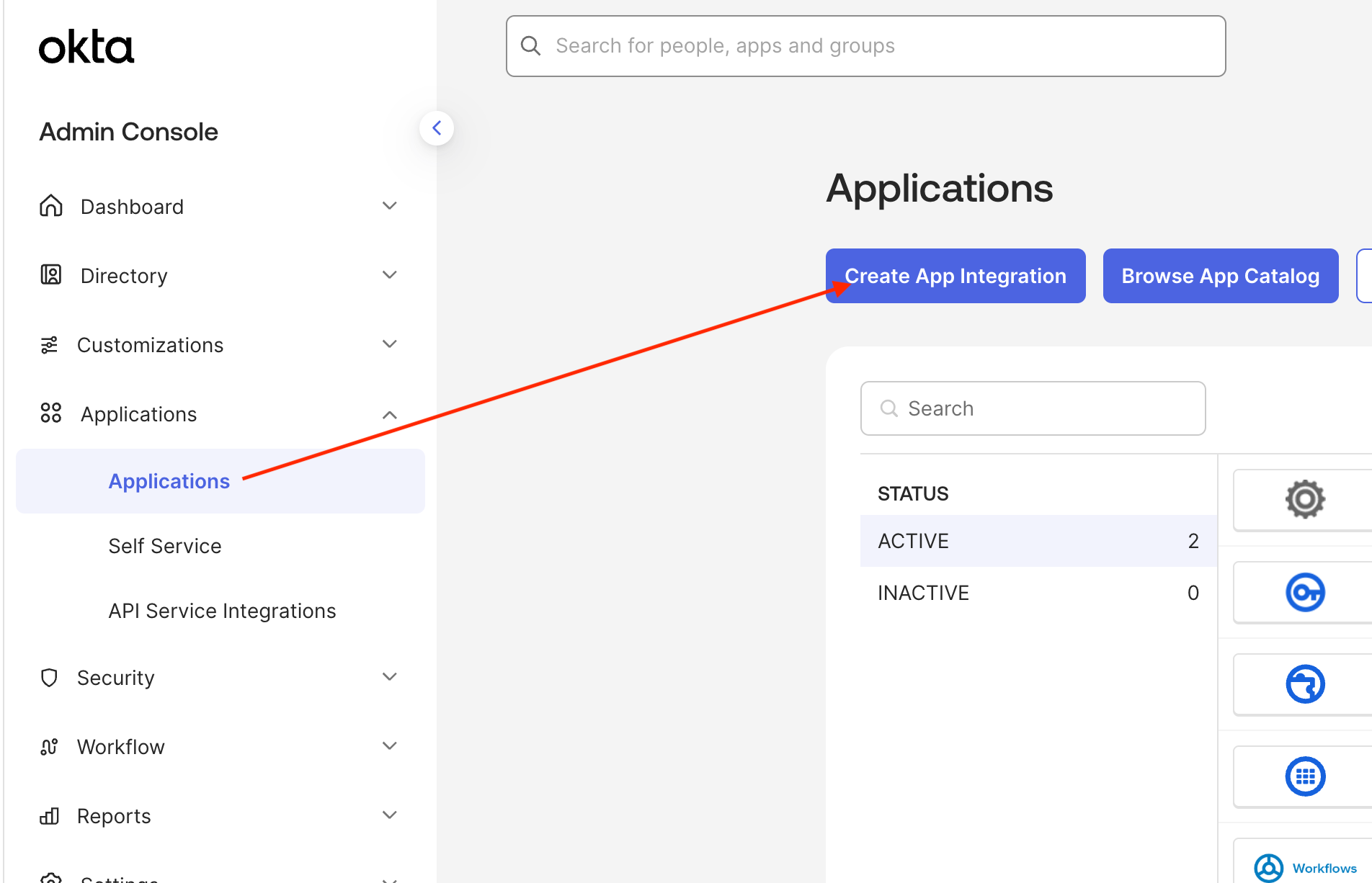The height and width of the screenshot is (883, 1372).
Task: Click the Admin Console heading
Action: [128, 132]
